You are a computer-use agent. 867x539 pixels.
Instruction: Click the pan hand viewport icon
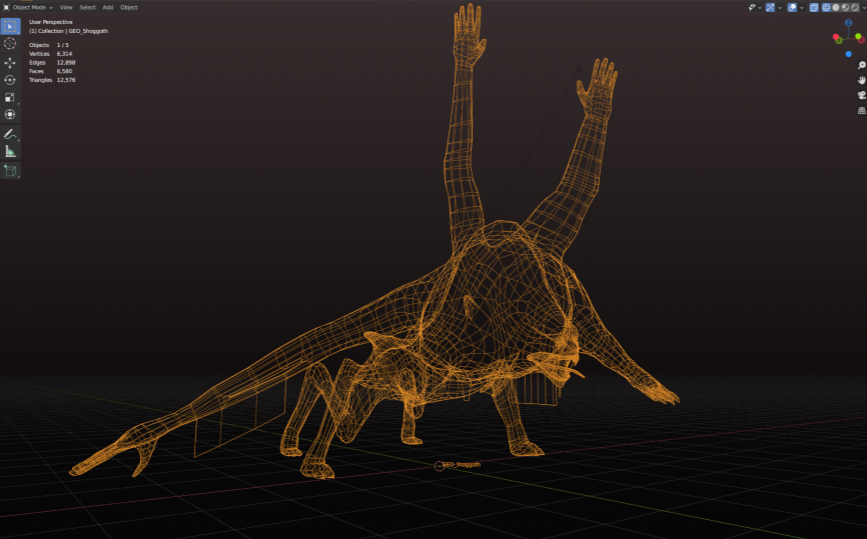(861, 80)
